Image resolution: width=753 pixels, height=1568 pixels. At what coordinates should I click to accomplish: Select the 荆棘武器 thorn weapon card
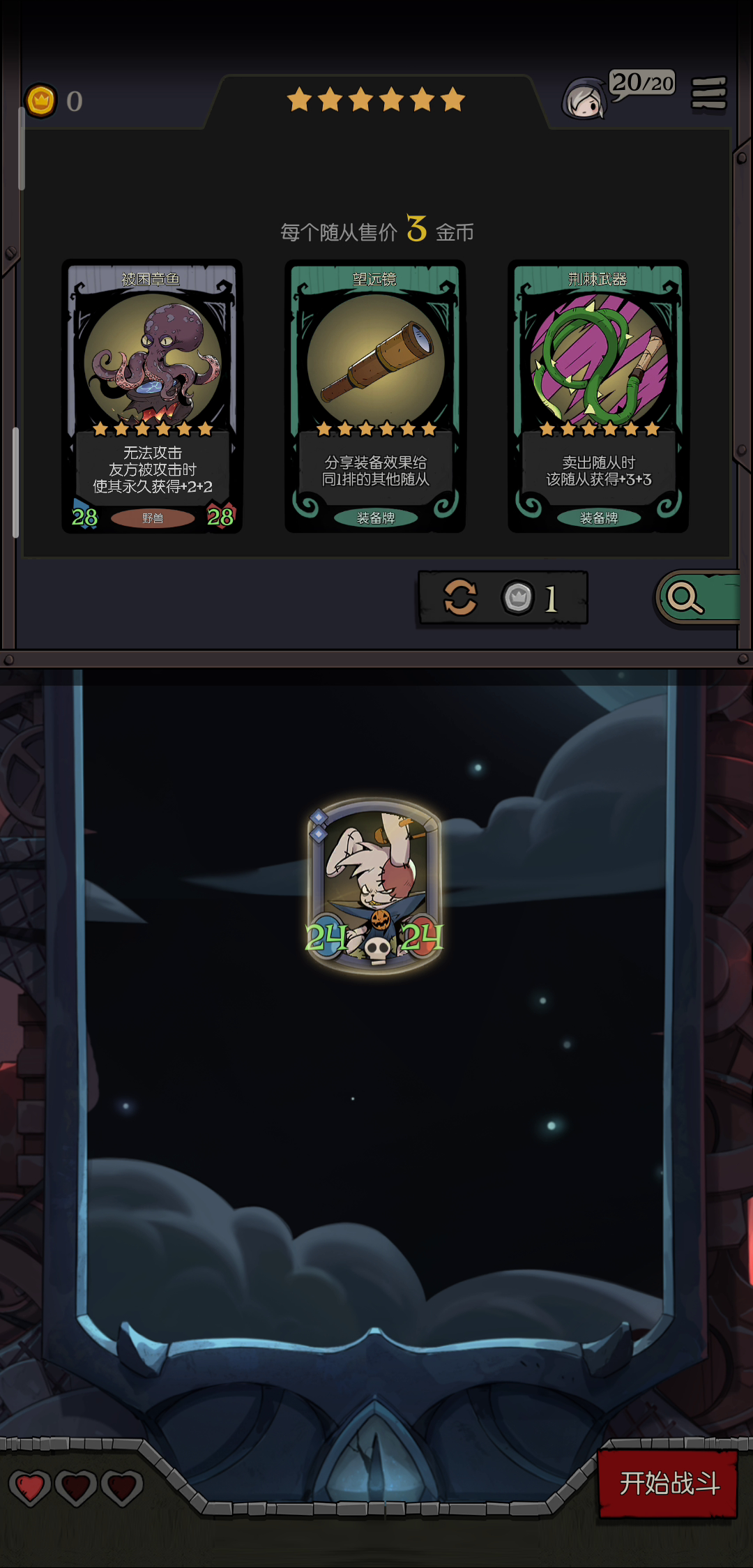click(598, 396)
